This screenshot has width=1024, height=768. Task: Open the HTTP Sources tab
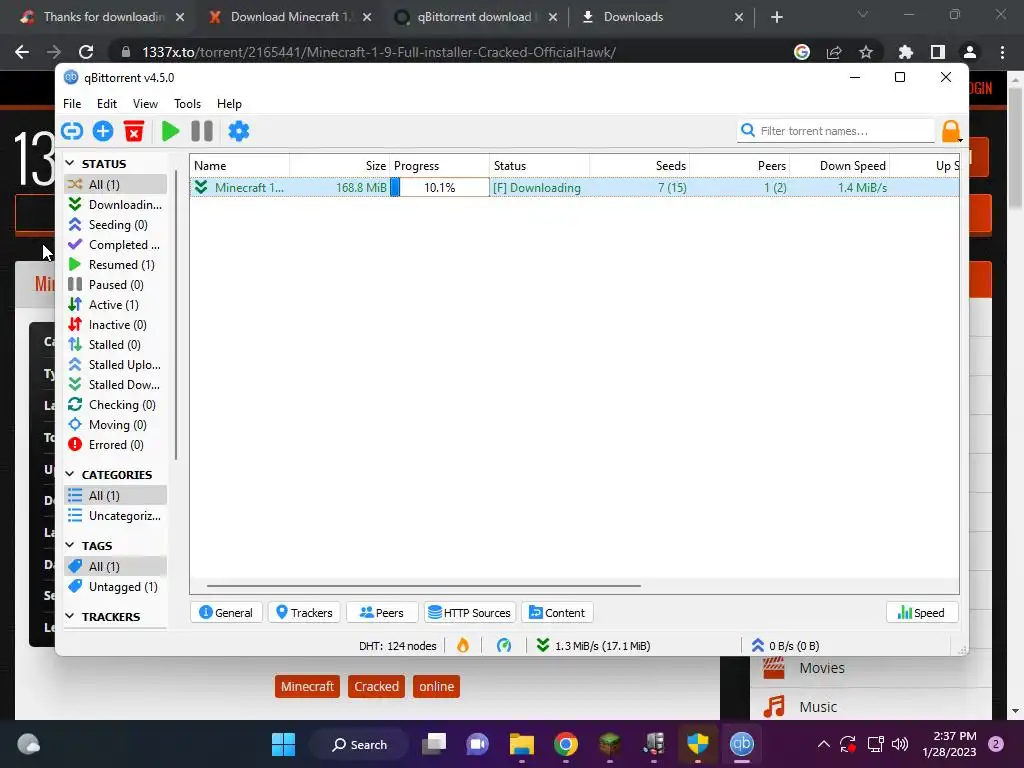pos(470,613)
